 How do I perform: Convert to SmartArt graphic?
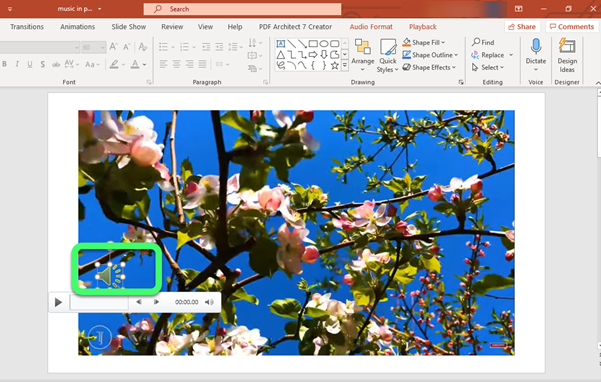(x=255, y=69)
